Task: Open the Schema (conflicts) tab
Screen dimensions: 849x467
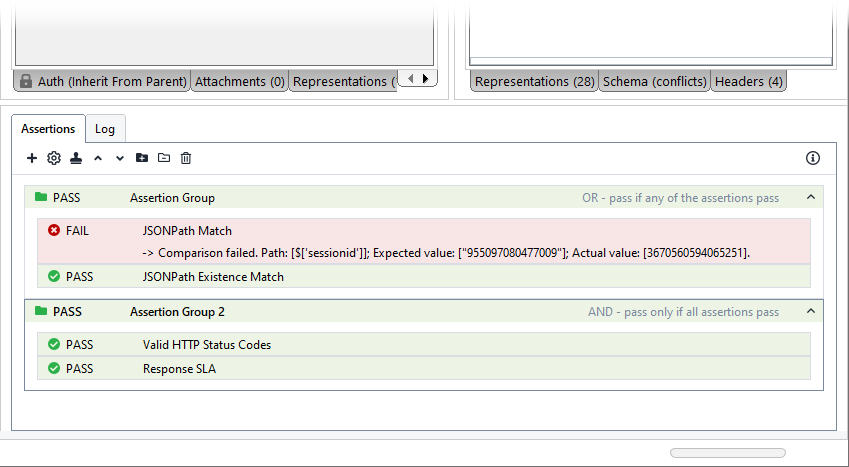Action: click(655, 81)
